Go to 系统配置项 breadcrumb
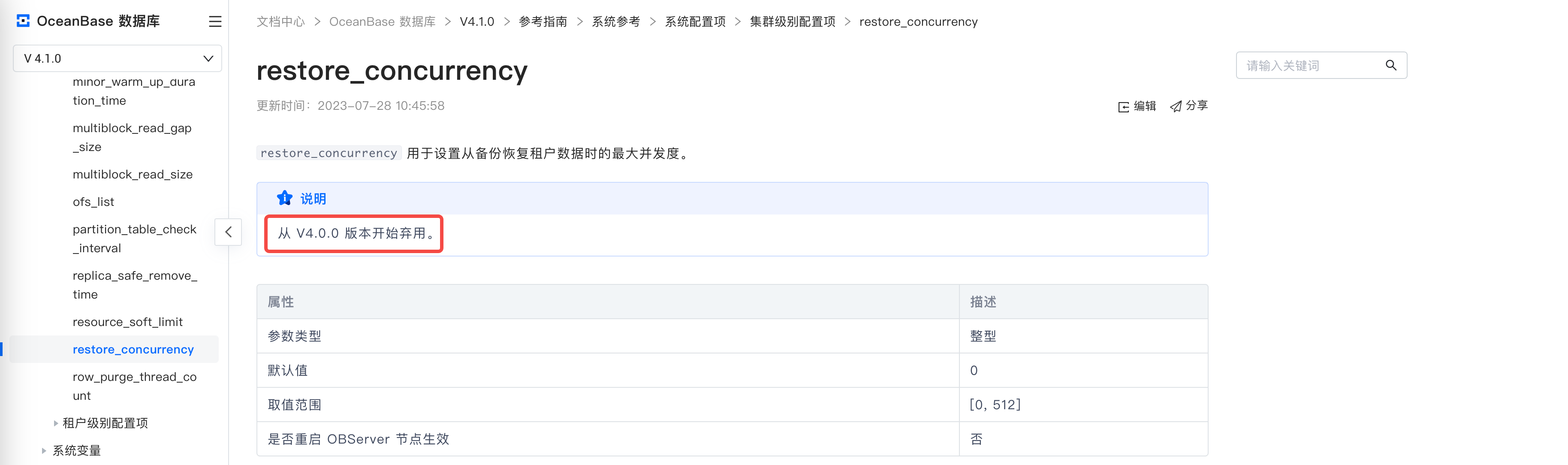 [695, 22]
